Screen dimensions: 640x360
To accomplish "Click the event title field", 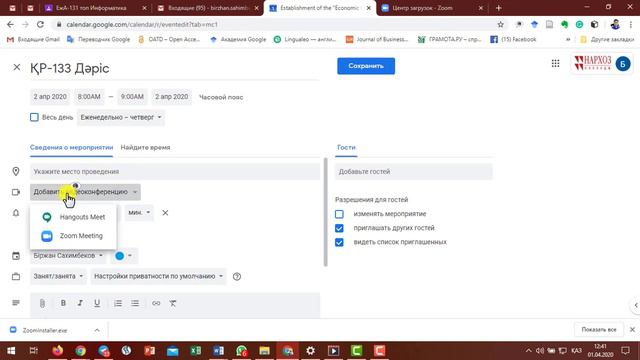I will click(174, 68).
